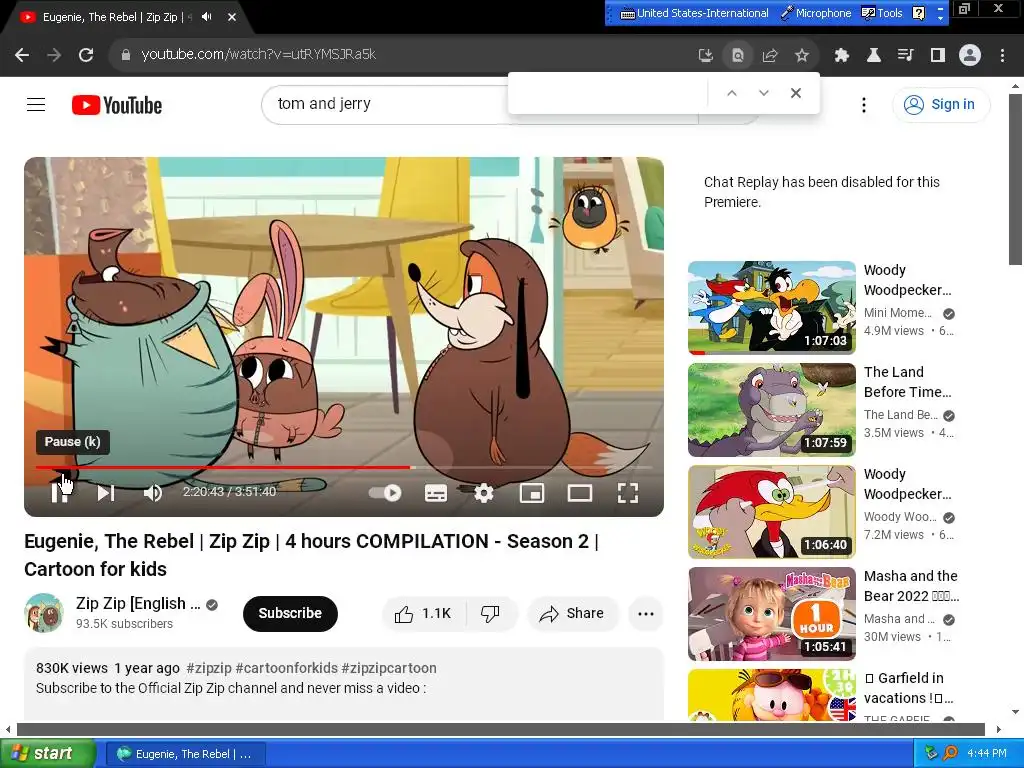The height and width of the screenshot is (768, 1024).
Task: Jump to next find result arrow
Action: pyautogui.click(x=763, y=93)
